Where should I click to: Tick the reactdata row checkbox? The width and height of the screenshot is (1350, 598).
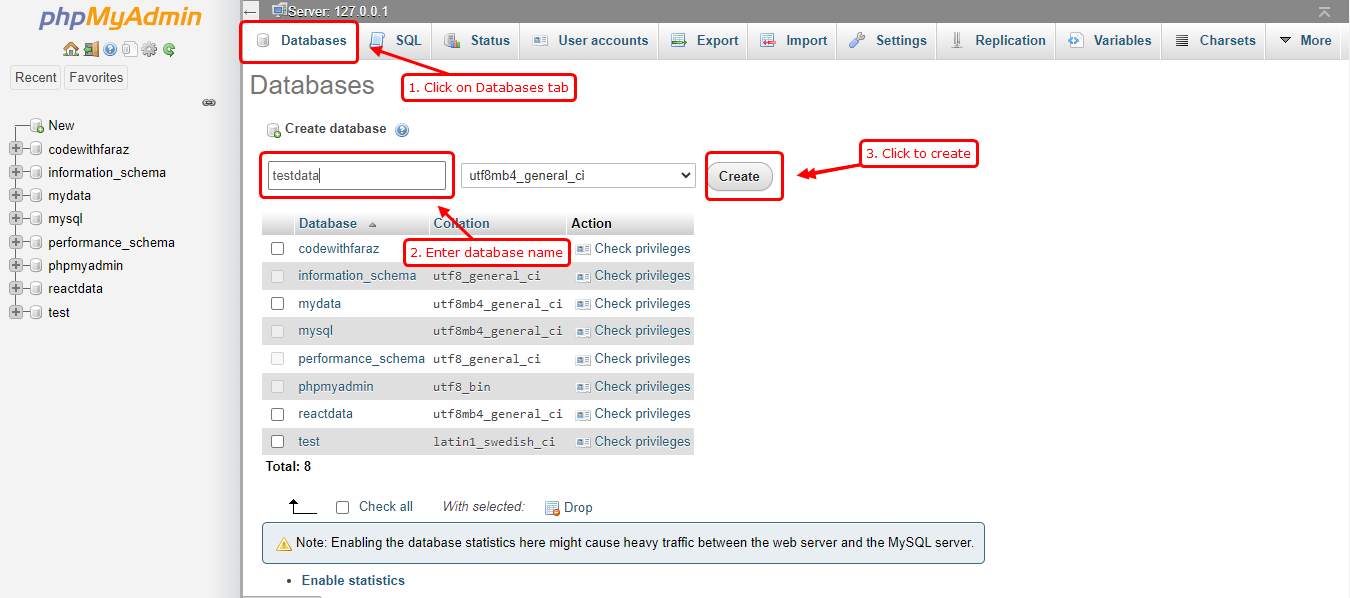[277, 414]
